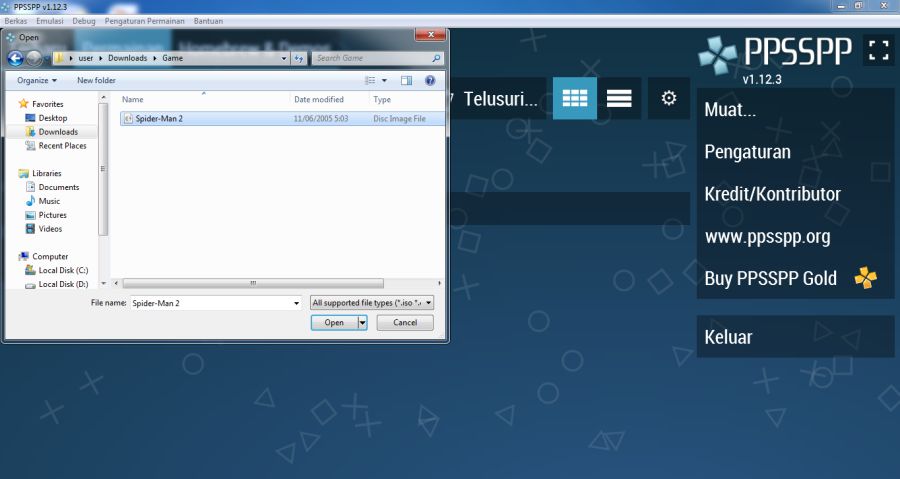
Task: Open the Debug menu
Action: pyautogui.click(x=84, y=21)
